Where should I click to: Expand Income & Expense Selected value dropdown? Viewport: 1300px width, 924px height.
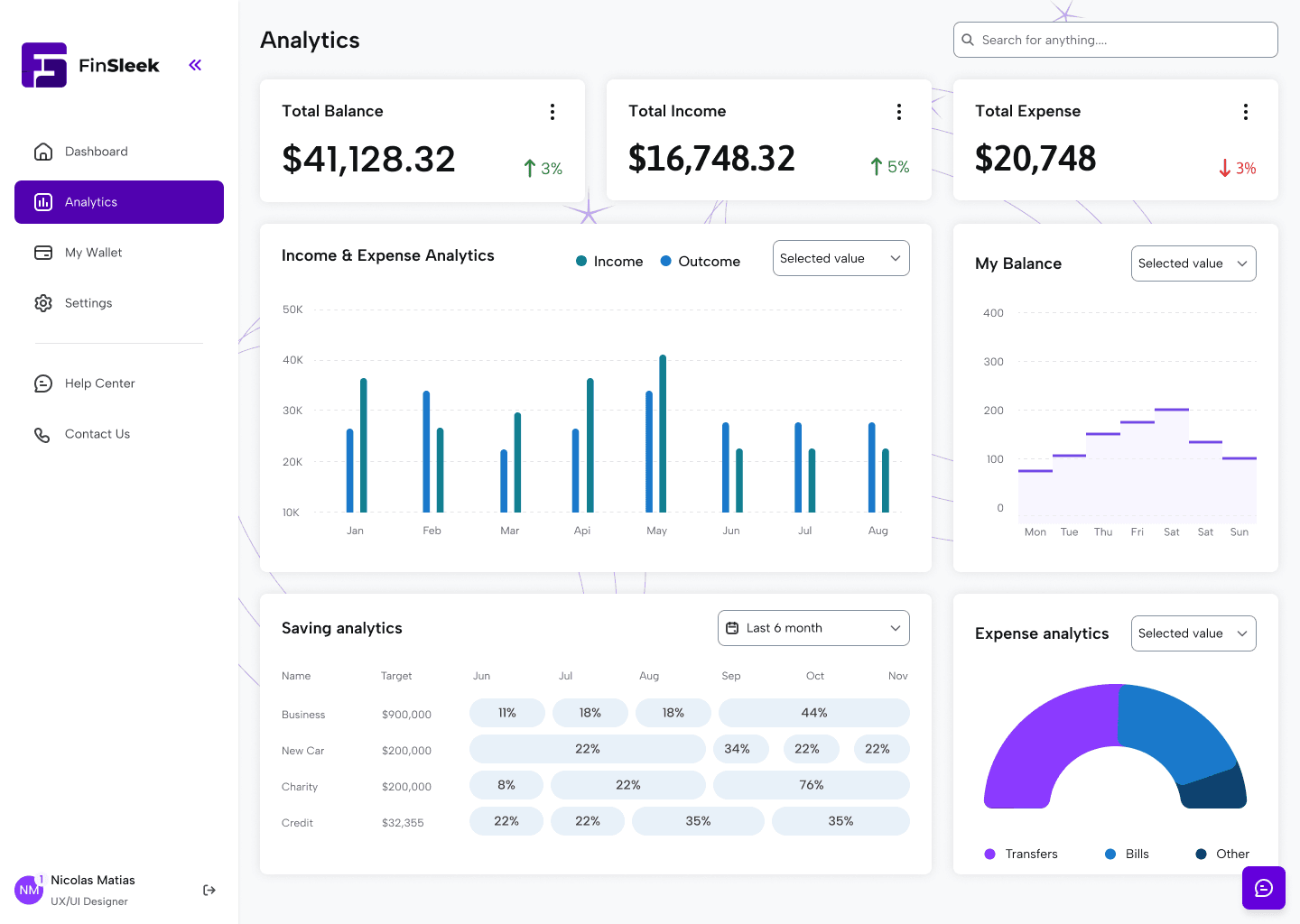pos(840,259)
